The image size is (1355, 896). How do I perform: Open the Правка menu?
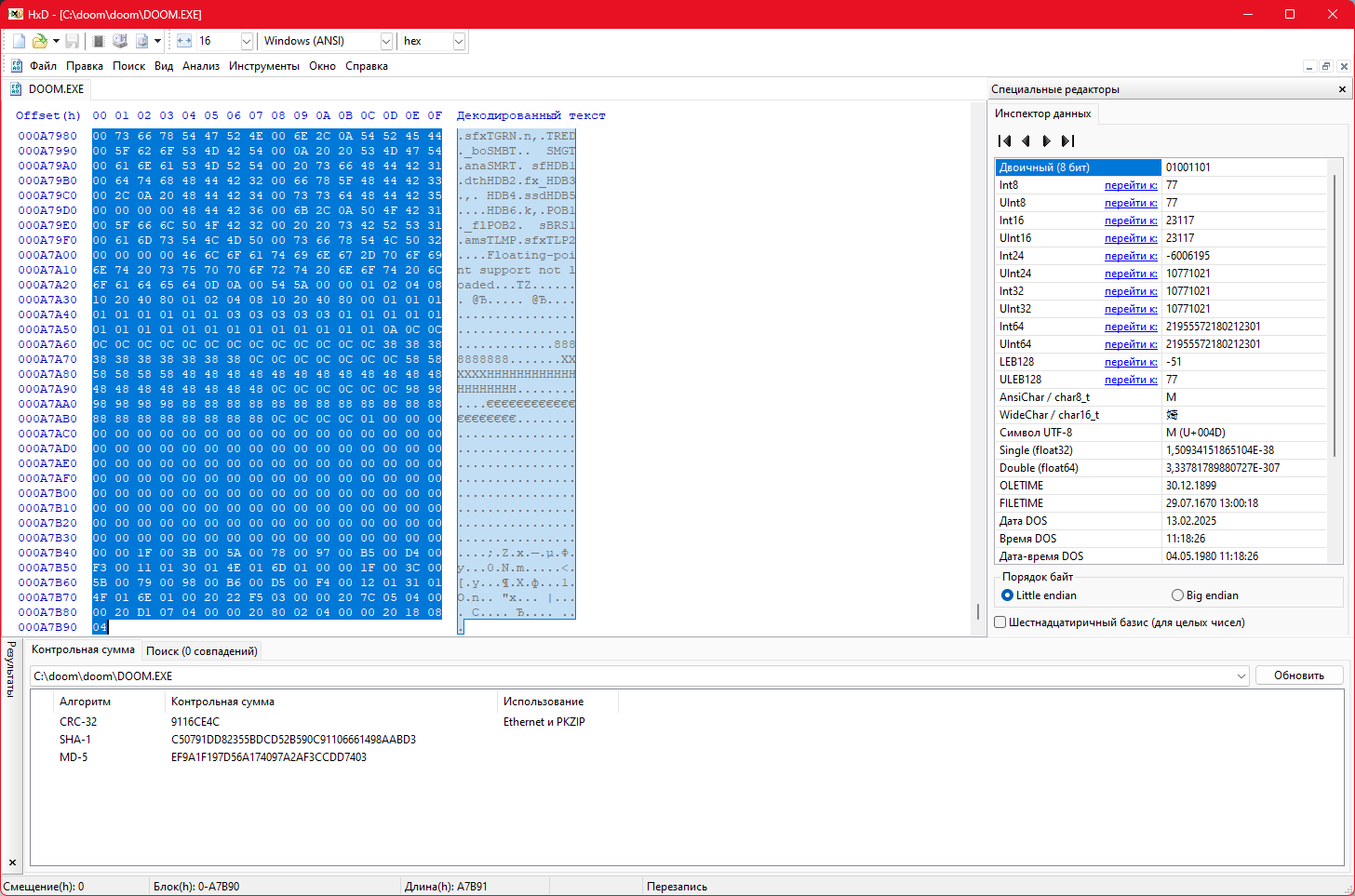point(85,66)
